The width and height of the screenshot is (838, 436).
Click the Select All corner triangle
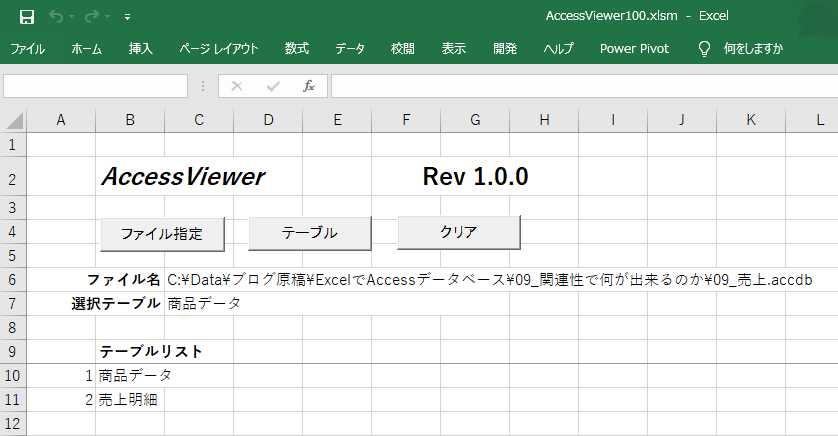[14, 121]
